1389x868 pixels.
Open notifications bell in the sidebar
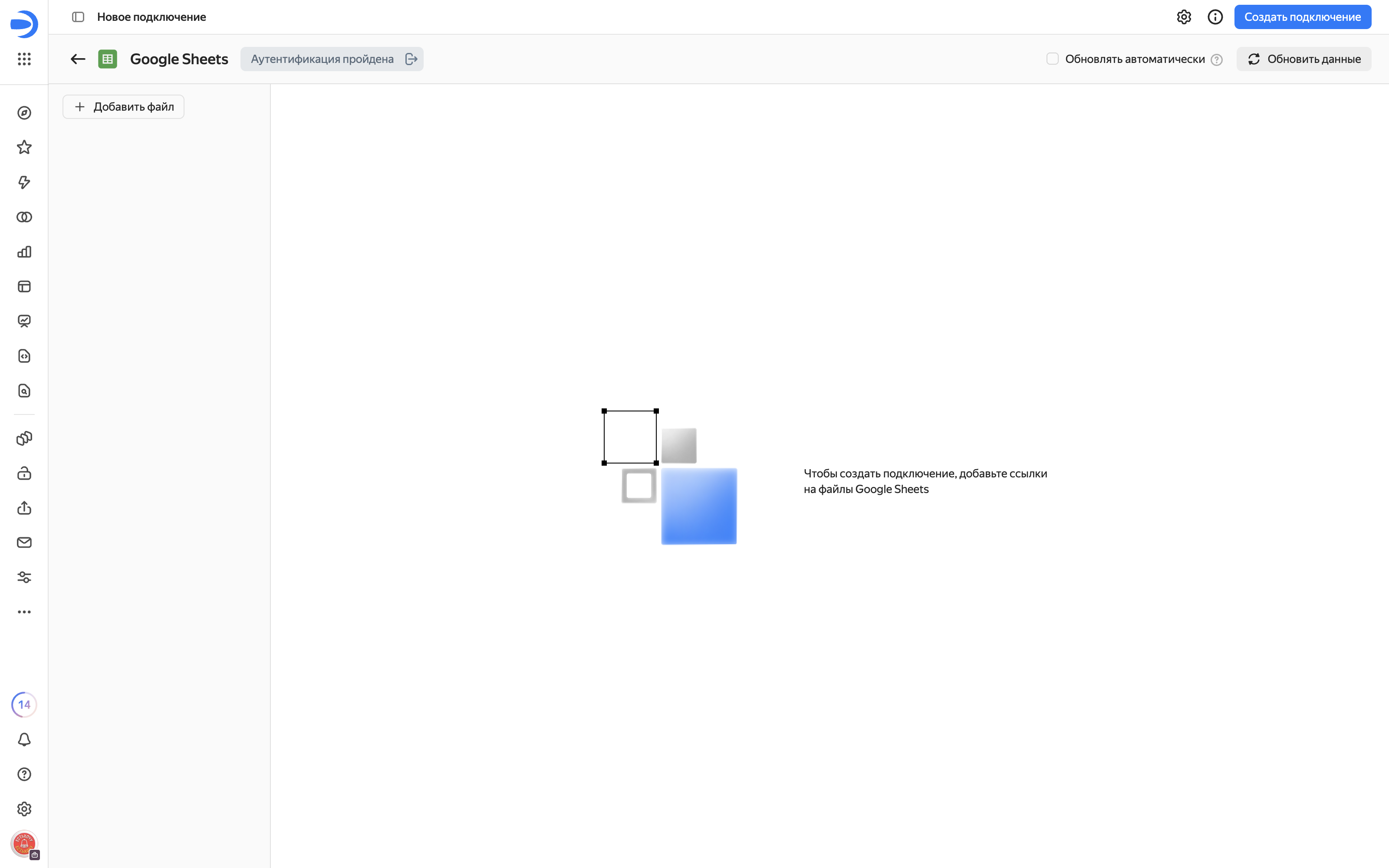pyautogui.click(x=24, y=740)
